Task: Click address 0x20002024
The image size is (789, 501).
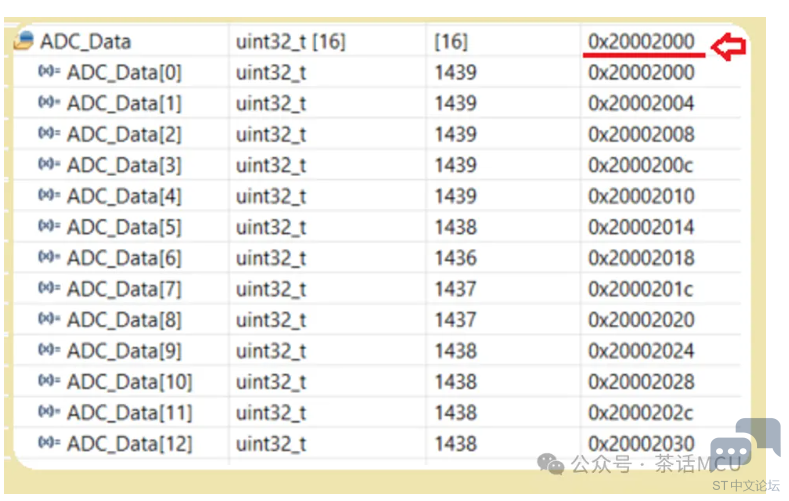Action: 641,351
